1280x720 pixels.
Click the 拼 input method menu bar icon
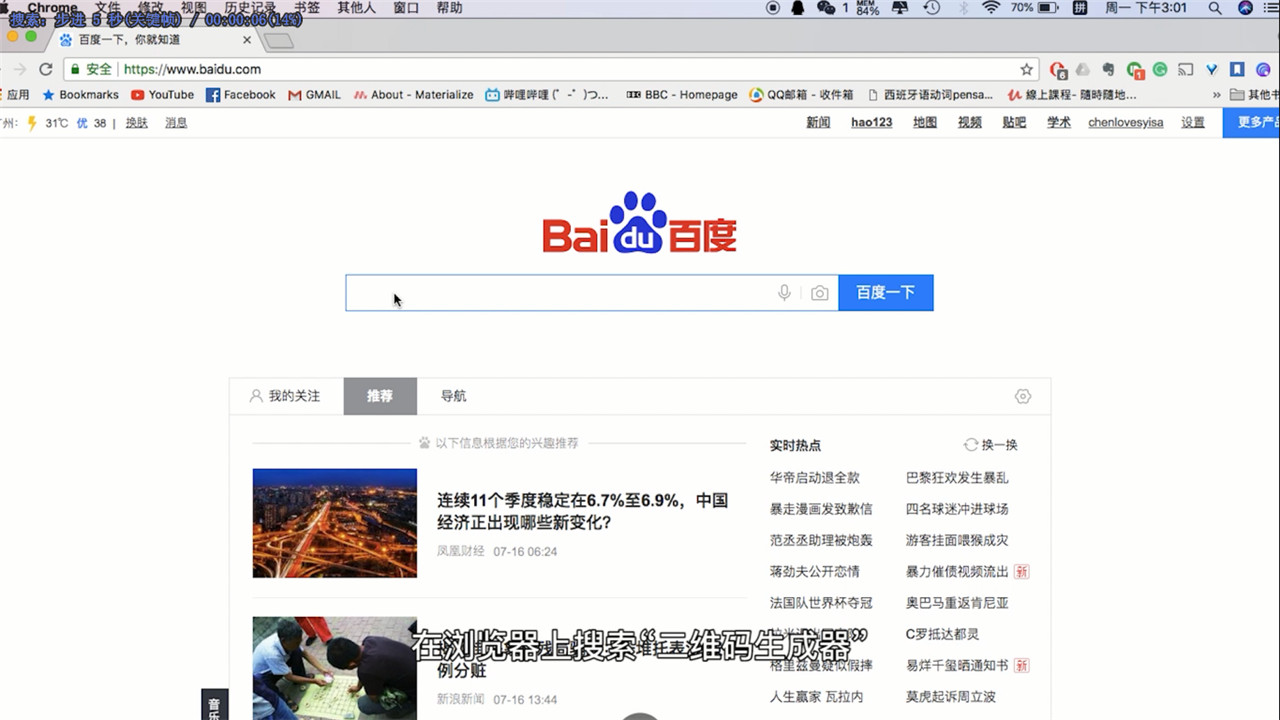coord(1080,8)
